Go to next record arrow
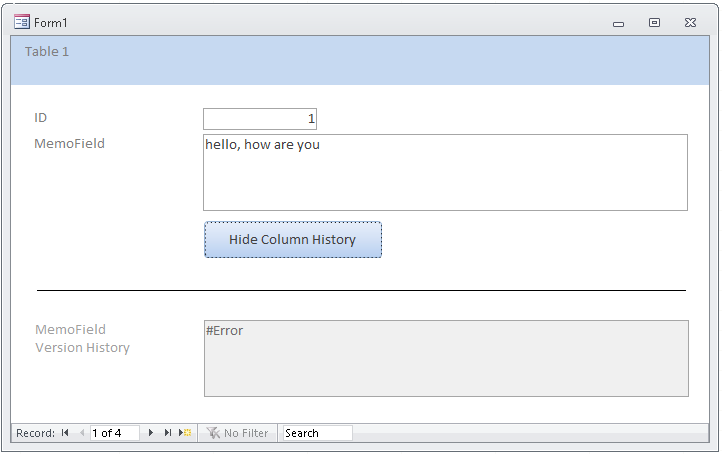Viewport: 723px width, 455px height. point(151,433)
